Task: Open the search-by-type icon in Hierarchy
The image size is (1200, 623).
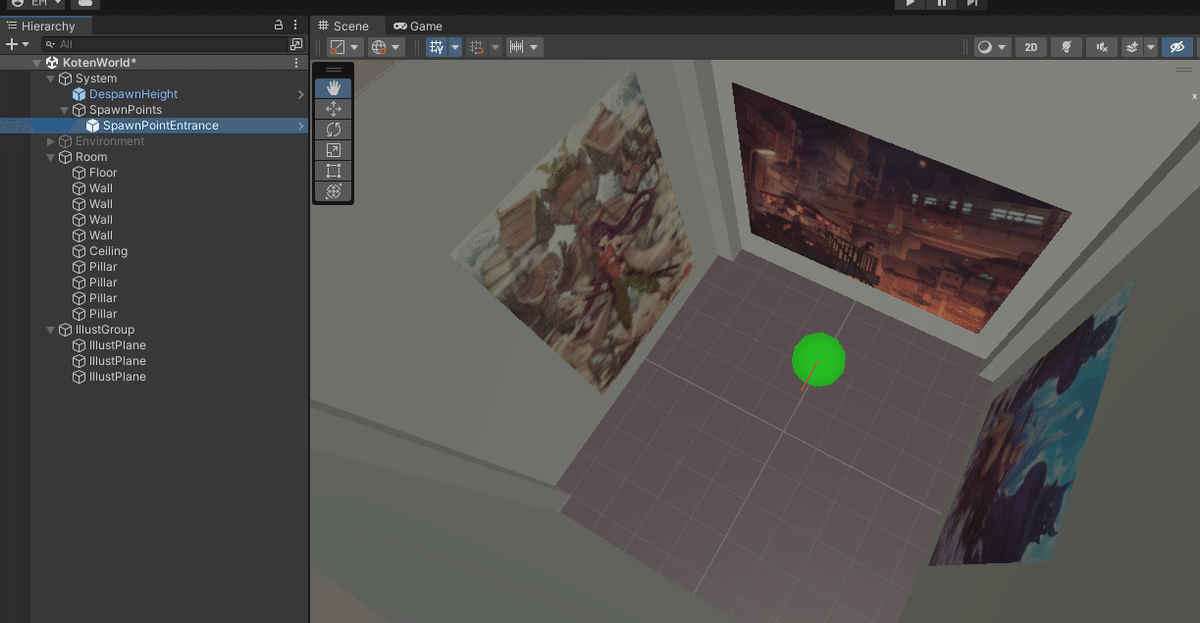Action: click(296, 44)
